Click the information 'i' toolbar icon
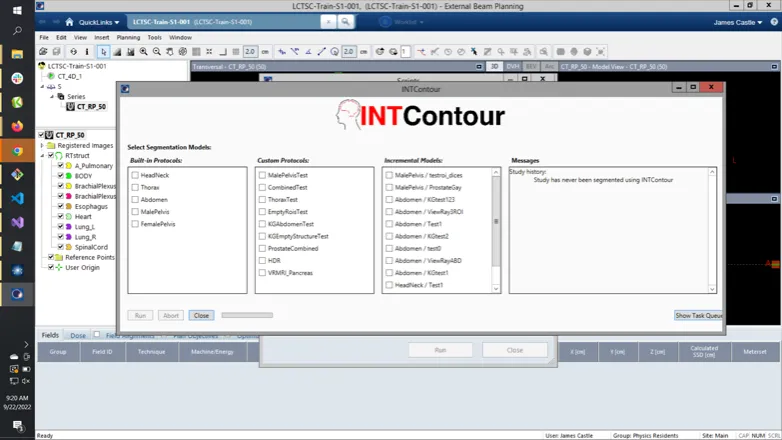This screenshot has width=782, height=440. click(x=87, y=51)
